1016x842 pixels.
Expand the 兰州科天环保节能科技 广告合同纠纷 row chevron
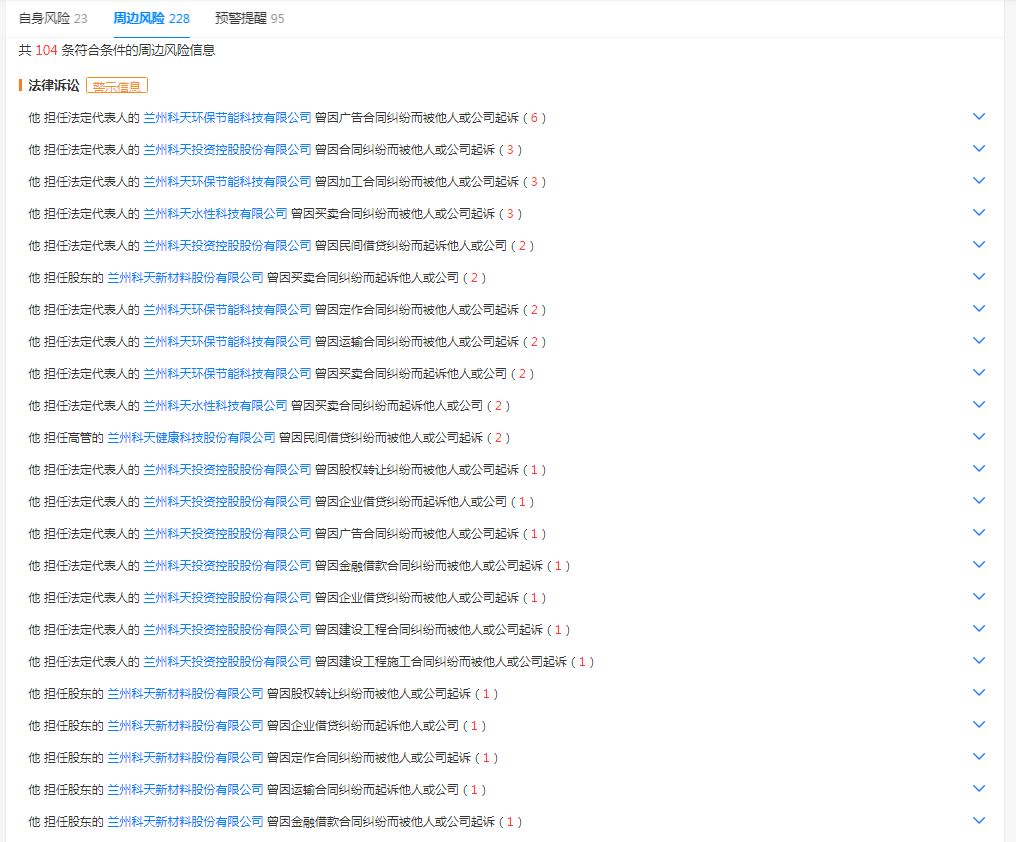click(x=979, y=117)
